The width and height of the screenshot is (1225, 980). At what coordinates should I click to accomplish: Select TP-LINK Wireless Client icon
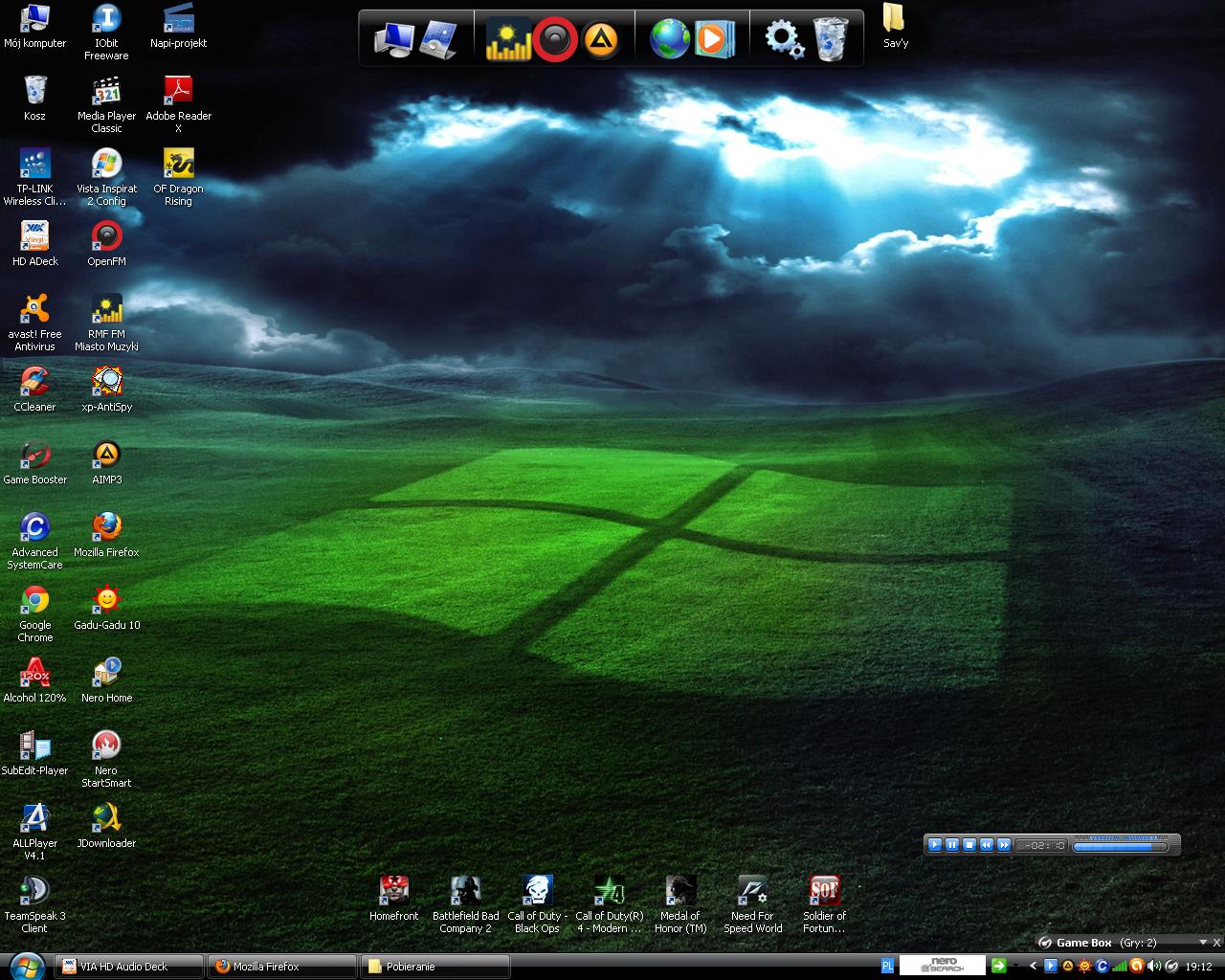34,177
